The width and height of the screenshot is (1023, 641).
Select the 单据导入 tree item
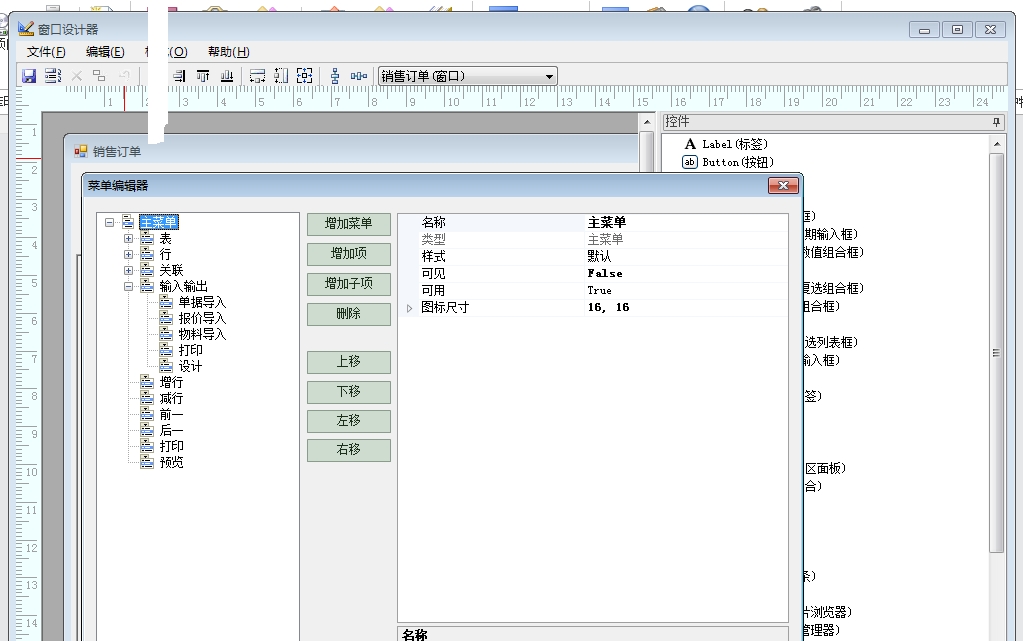coord(202,302)
